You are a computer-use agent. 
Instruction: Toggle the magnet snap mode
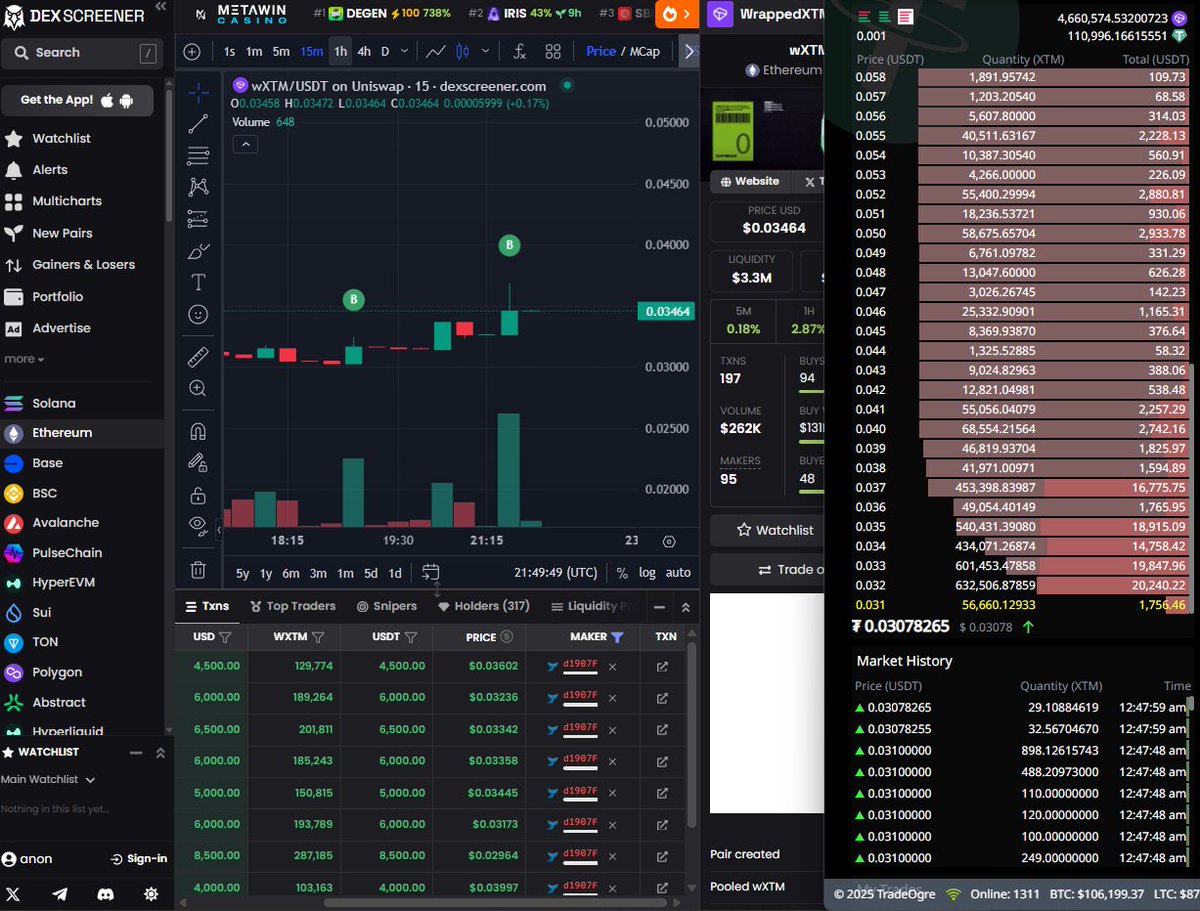tap(198, 431)
